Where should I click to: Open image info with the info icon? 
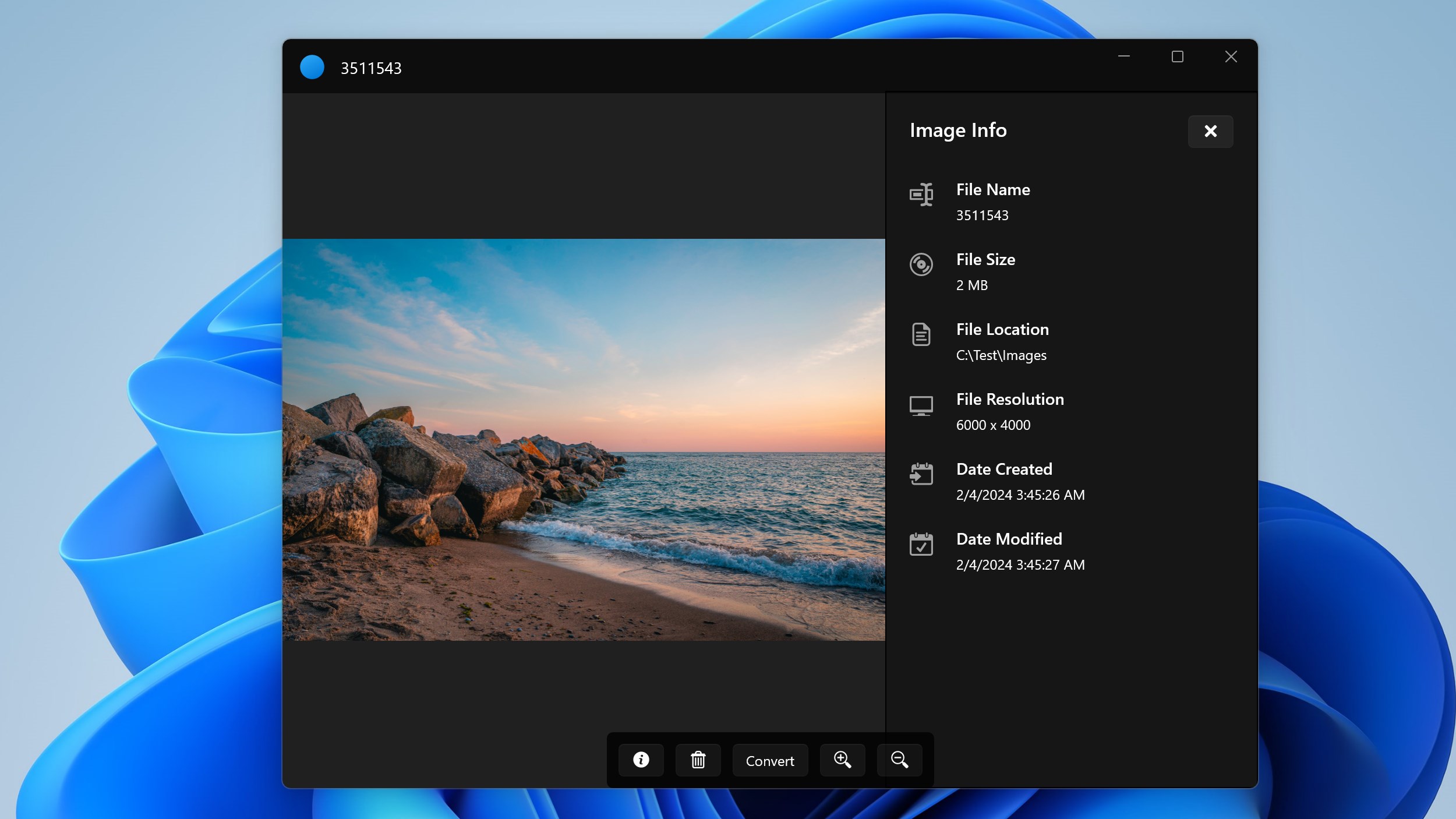click(641, 760)
